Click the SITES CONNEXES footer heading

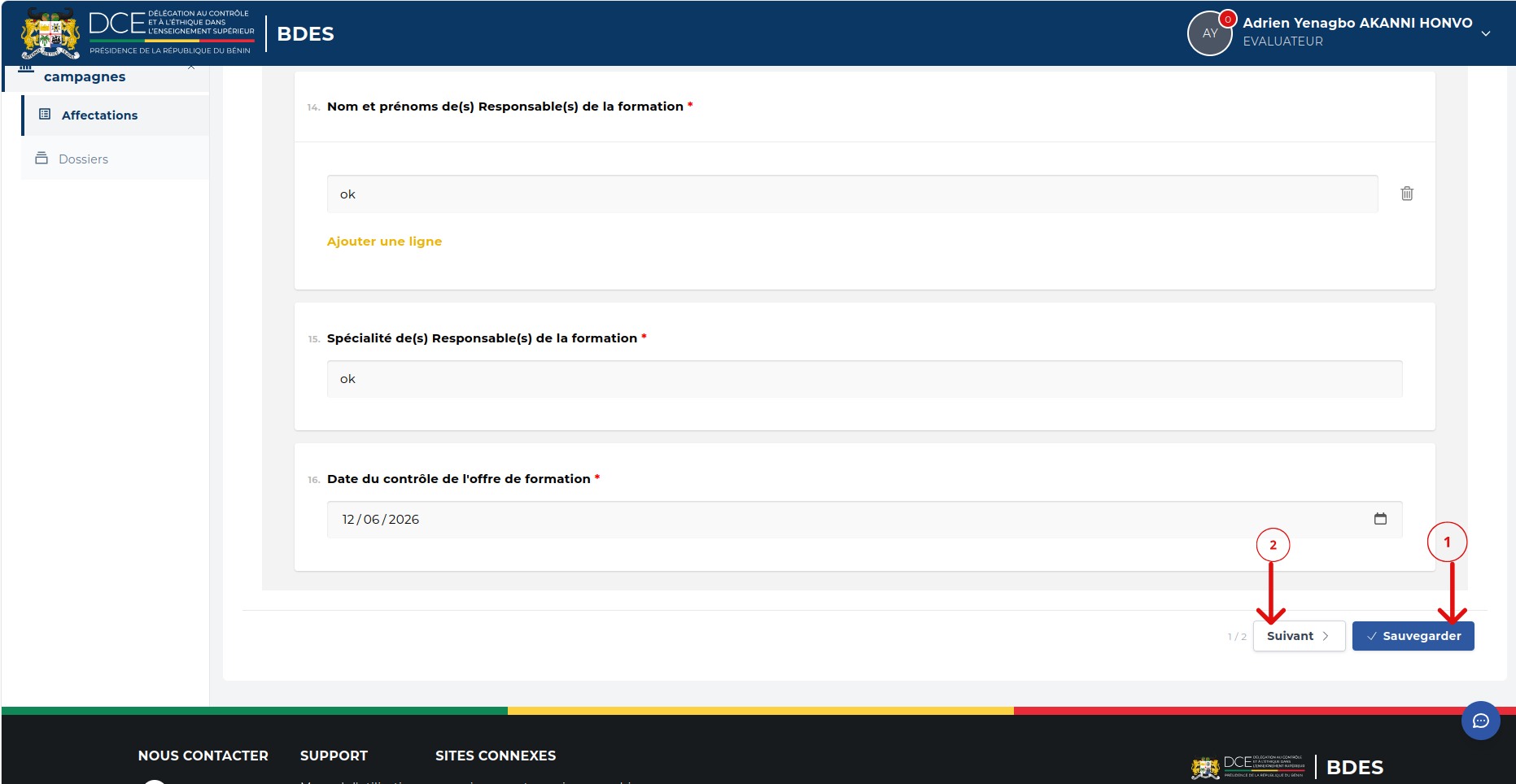pyautogui.click(x=496, y=756)
